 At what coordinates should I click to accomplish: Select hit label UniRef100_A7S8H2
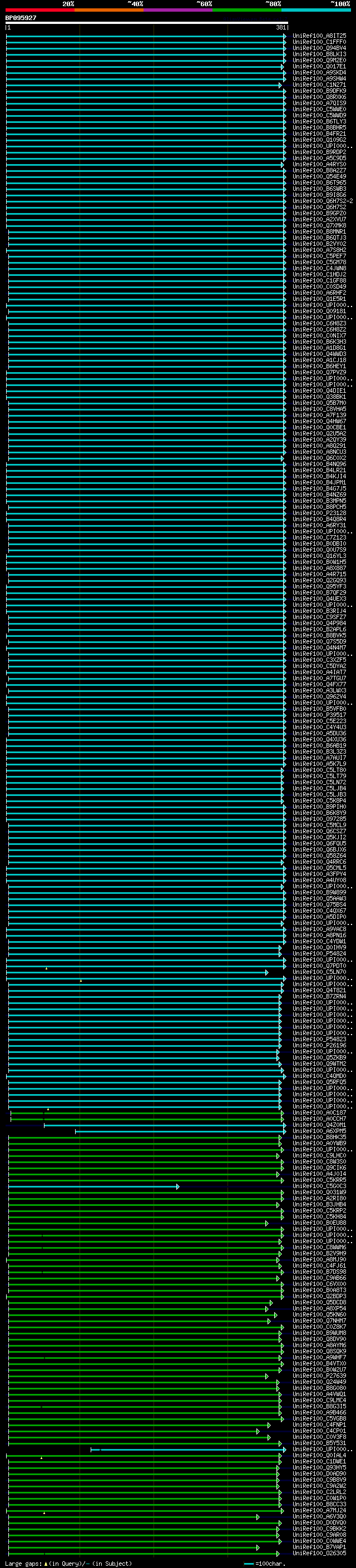[319, 250]
